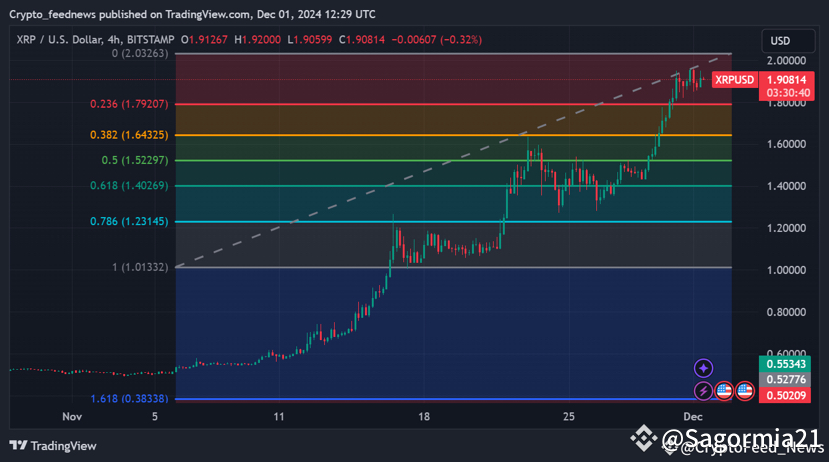
Task: Click the right US flag economic event icon
Action: coord(745,391)
